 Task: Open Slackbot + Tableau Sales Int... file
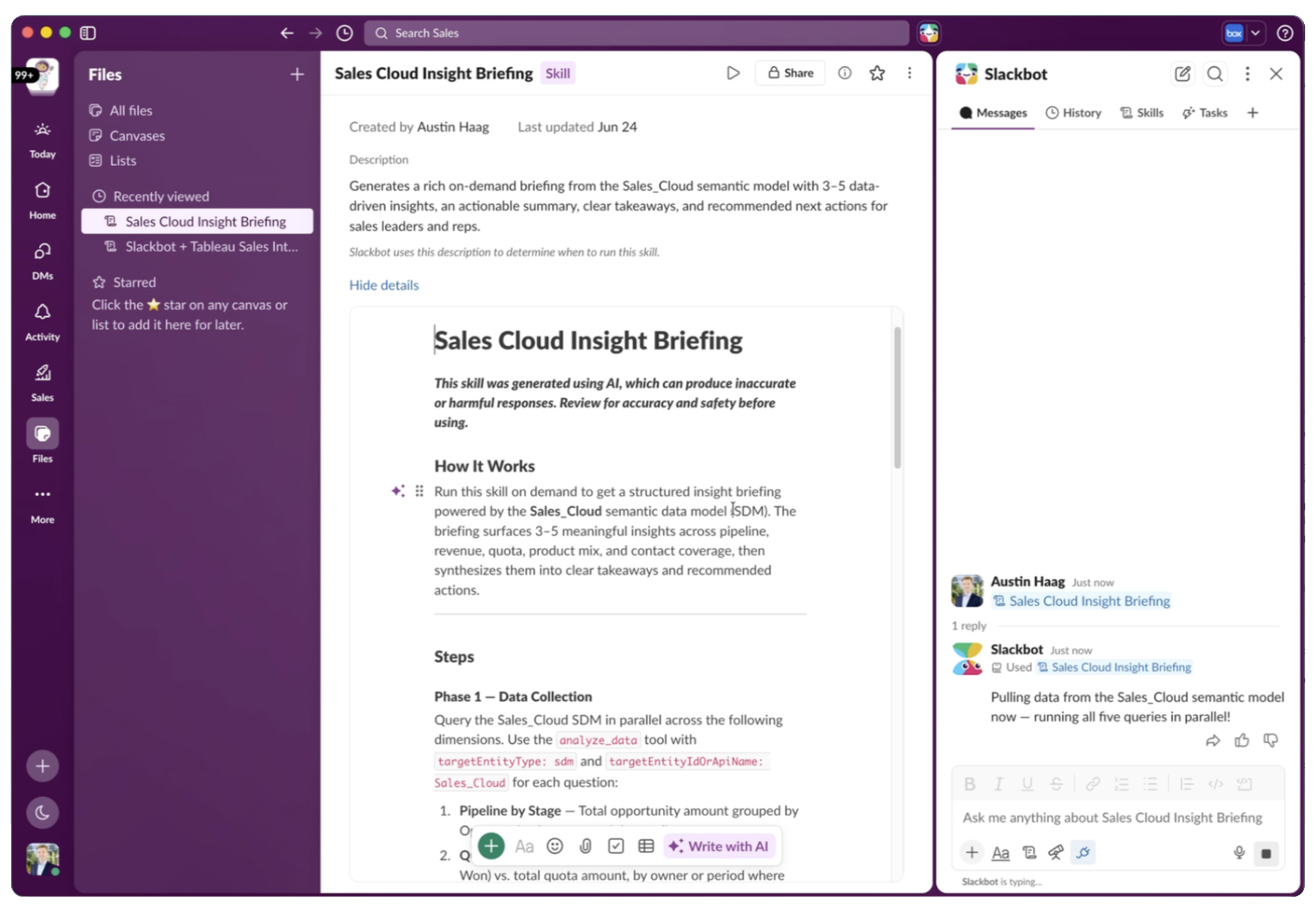[197, 246]
